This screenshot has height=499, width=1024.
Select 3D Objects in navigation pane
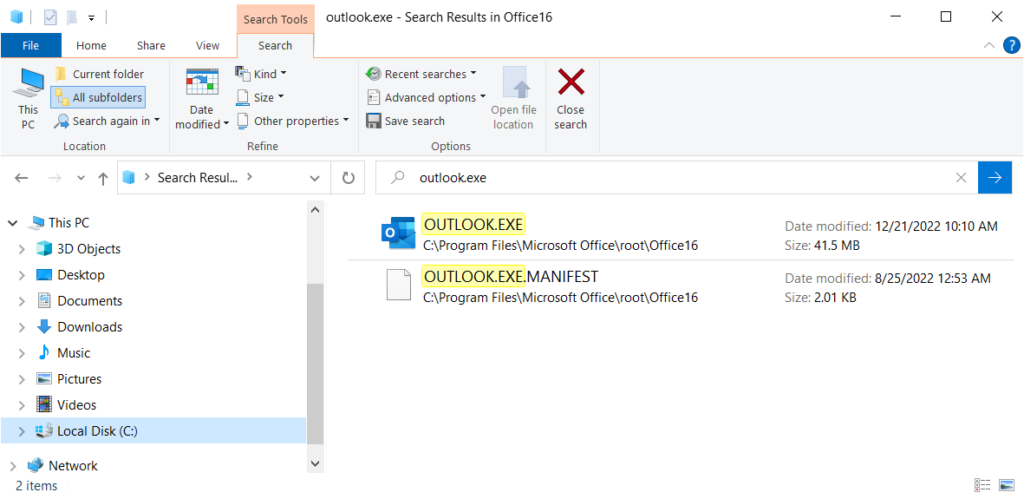[89, 249]
